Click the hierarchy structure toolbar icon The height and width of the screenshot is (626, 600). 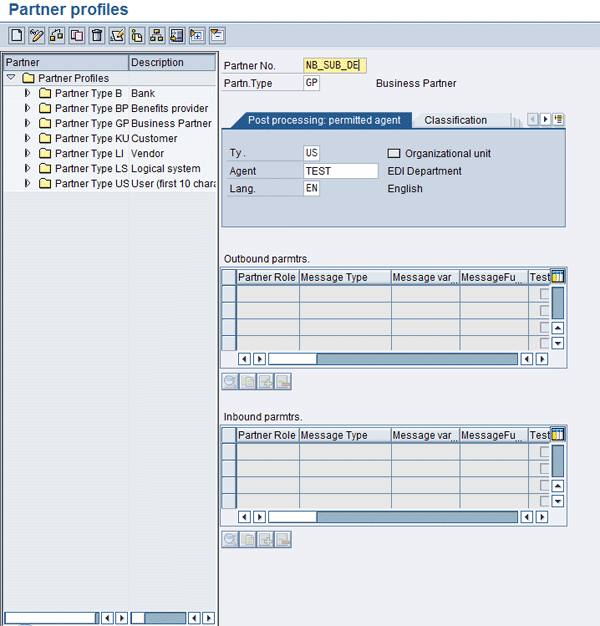coord(157,35)
